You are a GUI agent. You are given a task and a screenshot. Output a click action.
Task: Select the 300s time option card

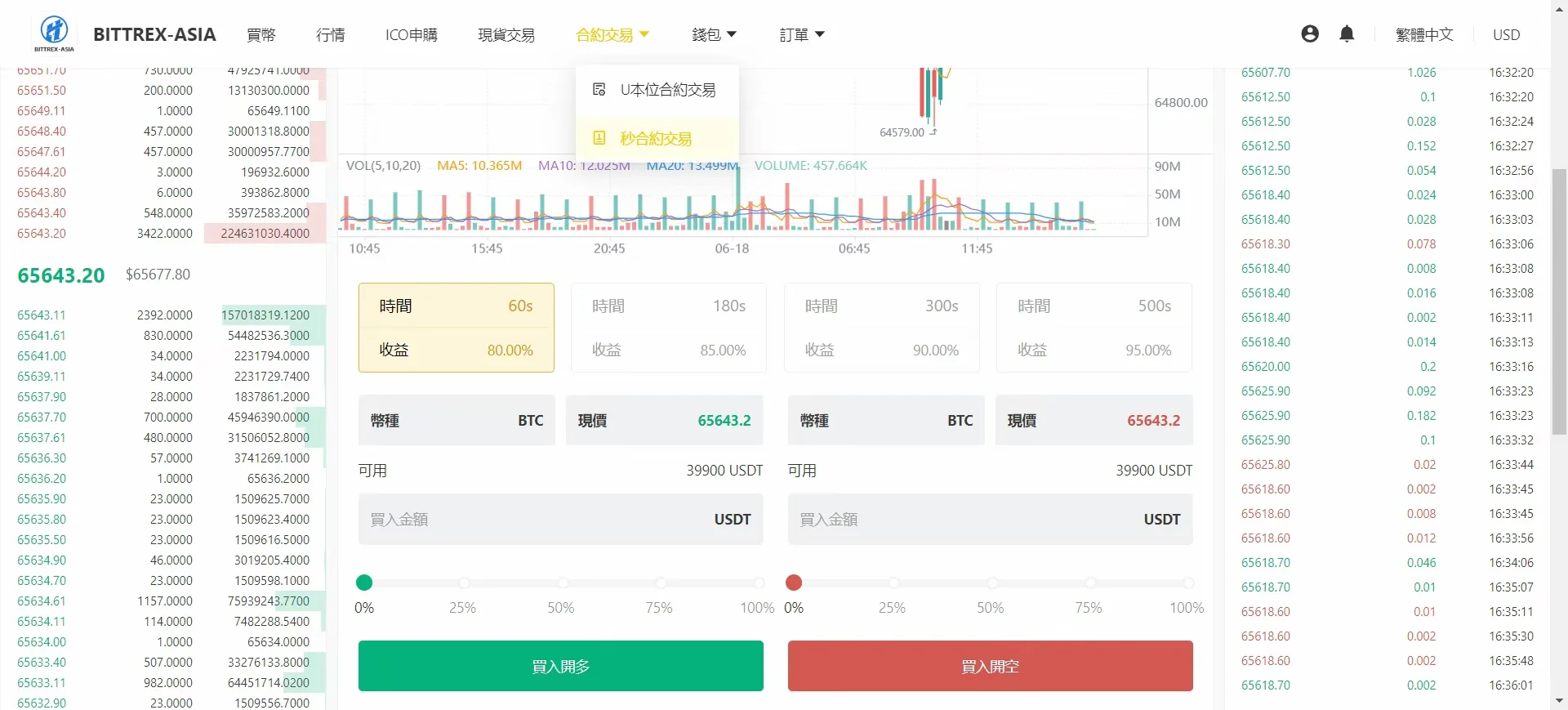pos(882,328)
